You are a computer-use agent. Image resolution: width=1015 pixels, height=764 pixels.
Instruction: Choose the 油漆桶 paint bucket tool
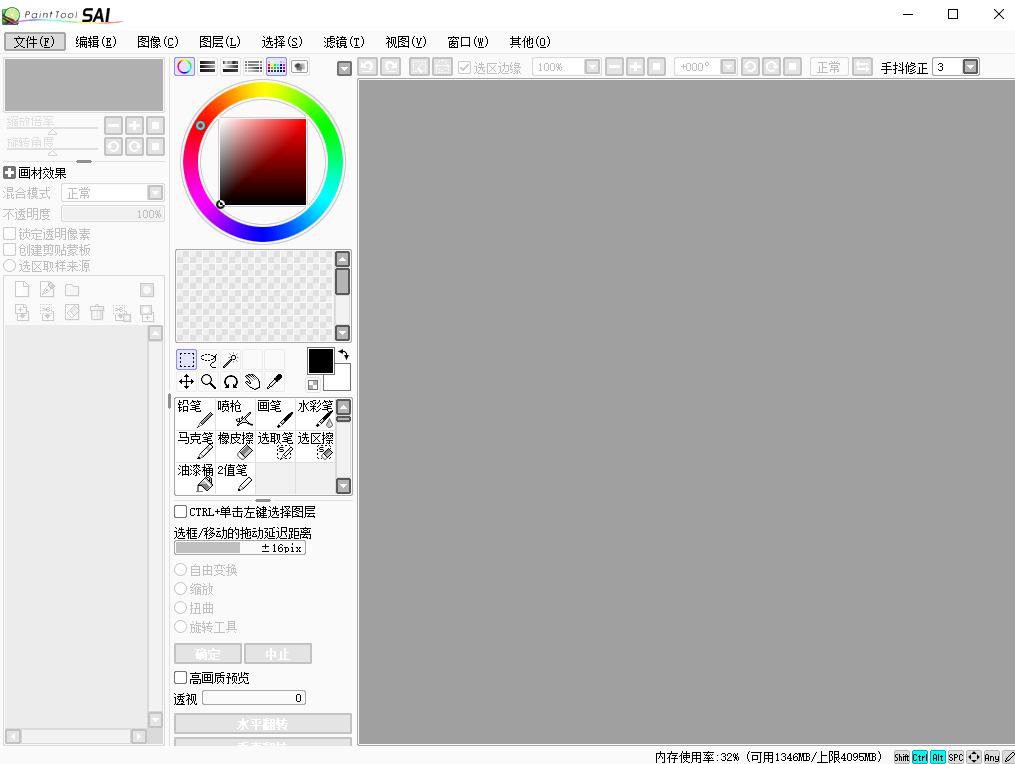(195, 477)
